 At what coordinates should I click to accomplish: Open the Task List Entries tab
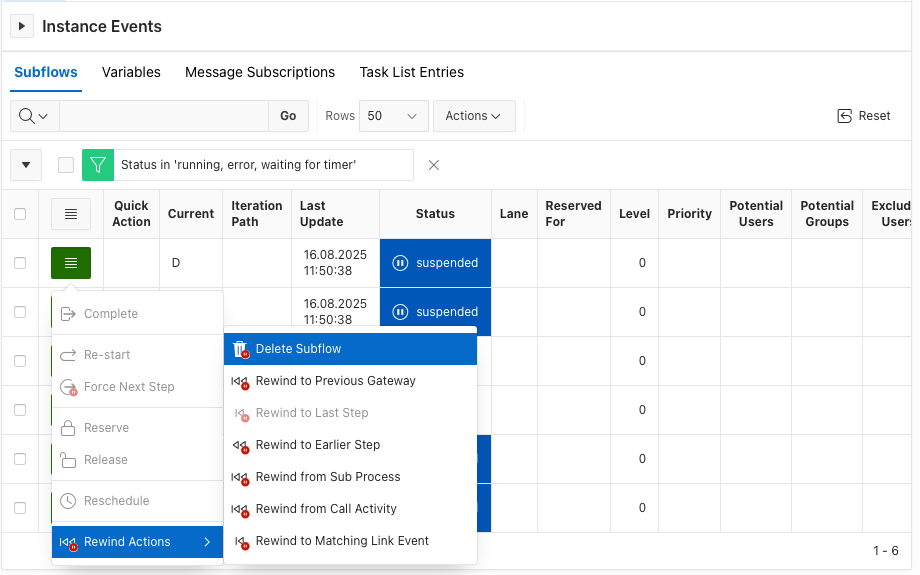[411, 72]
